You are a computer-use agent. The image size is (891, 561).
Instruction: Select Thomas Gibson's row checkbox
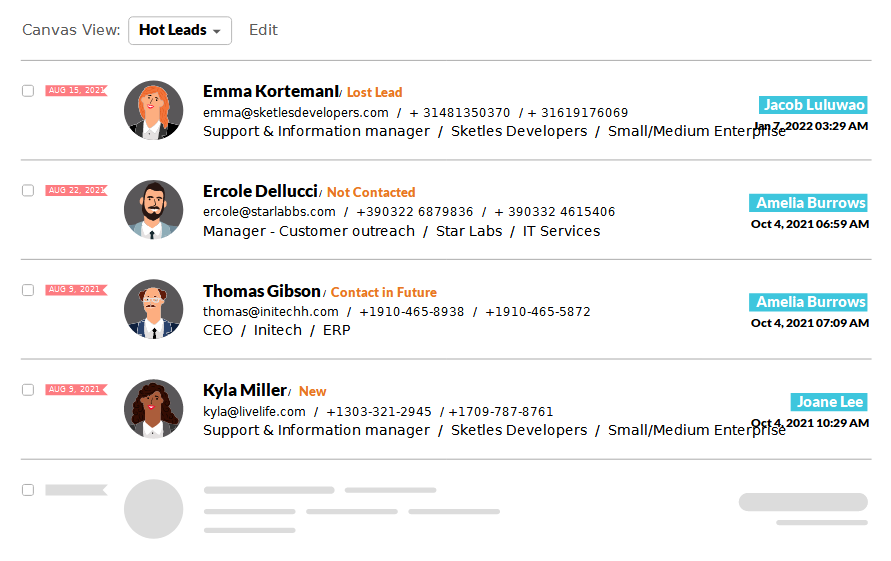click(28, 290)
